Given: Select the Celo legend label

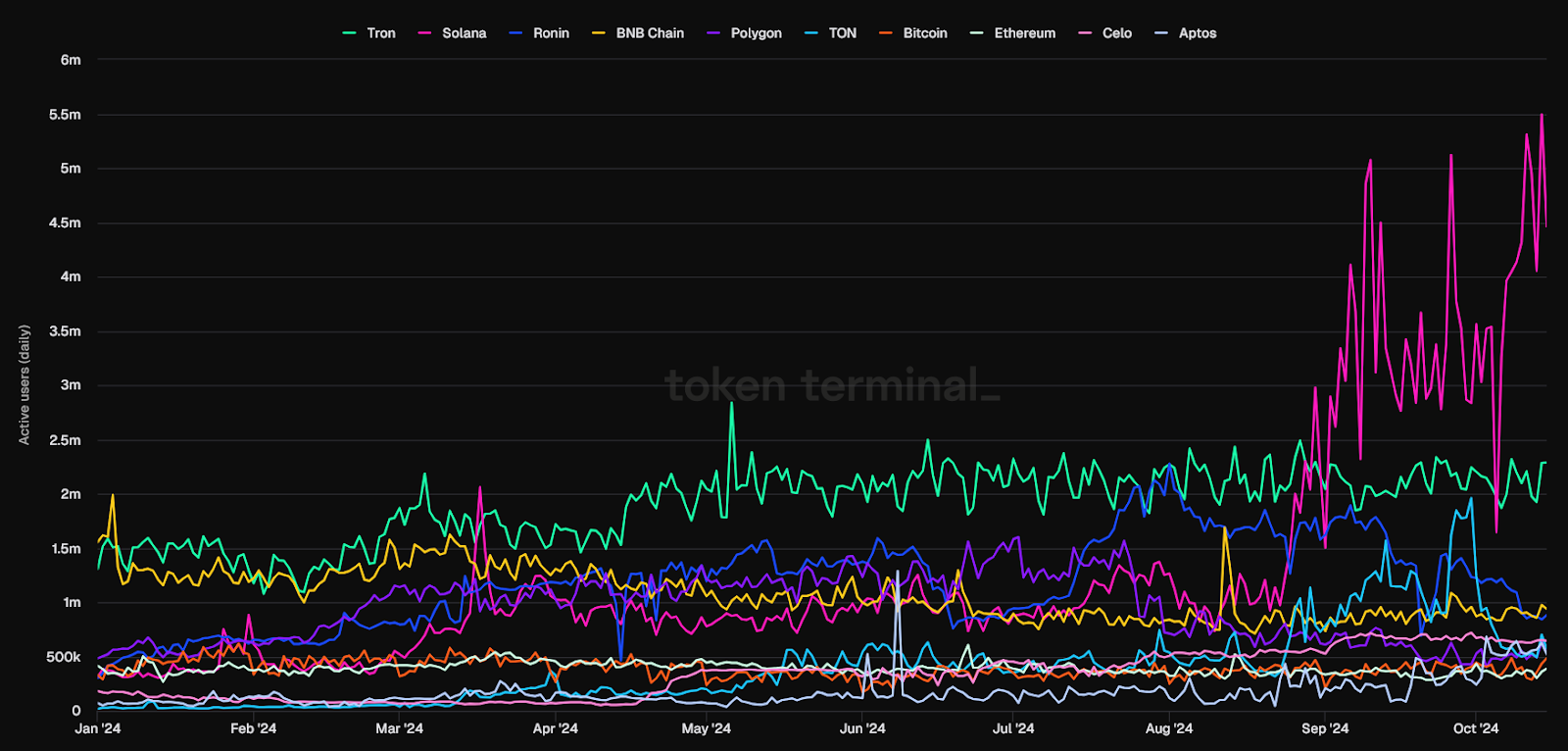Looking at the screenshot, I should [x=1116, y=33].
